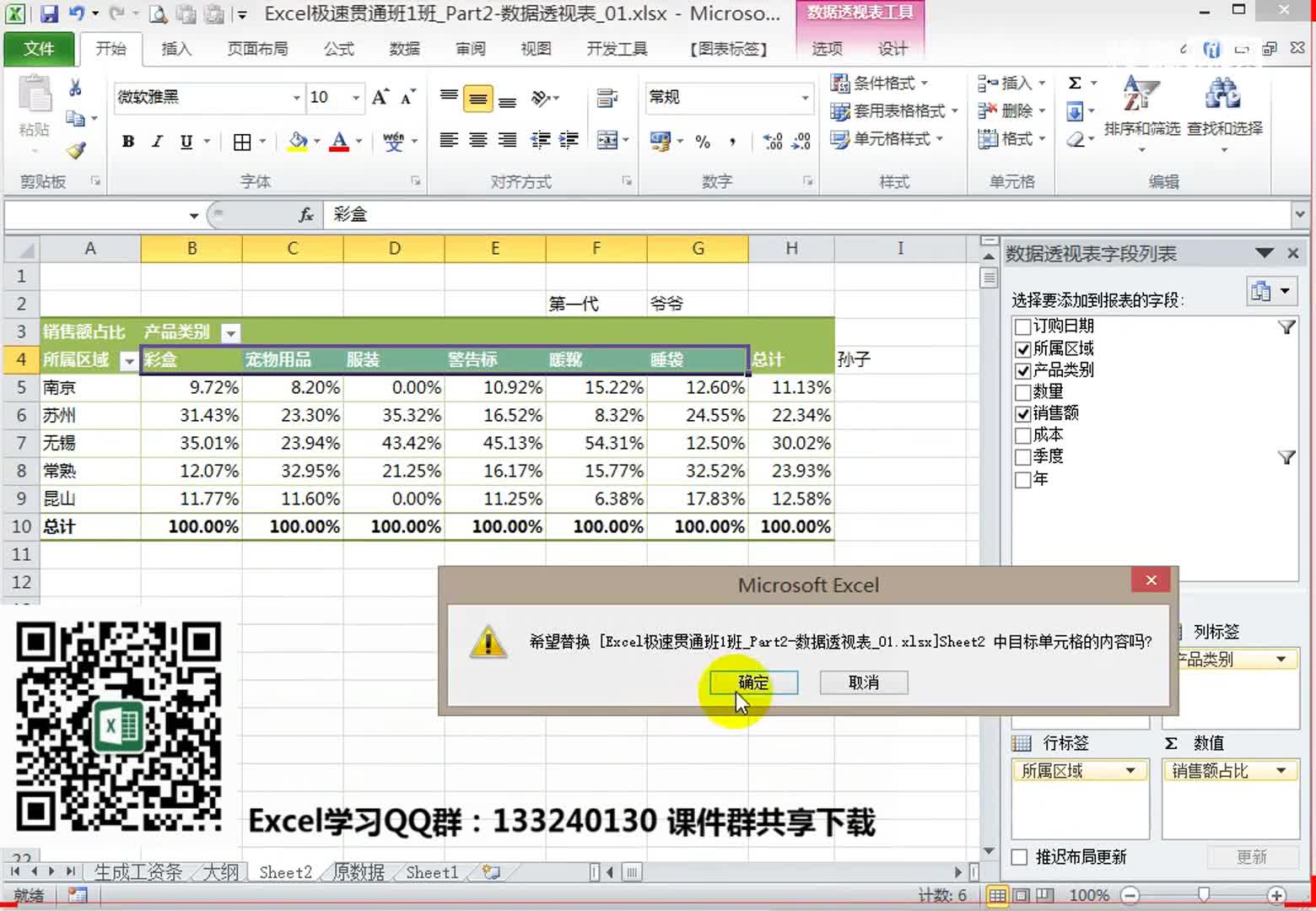1316x911 pixels.
Task: Click the AutoSum sigma icon
Action: pos(1075,83)
